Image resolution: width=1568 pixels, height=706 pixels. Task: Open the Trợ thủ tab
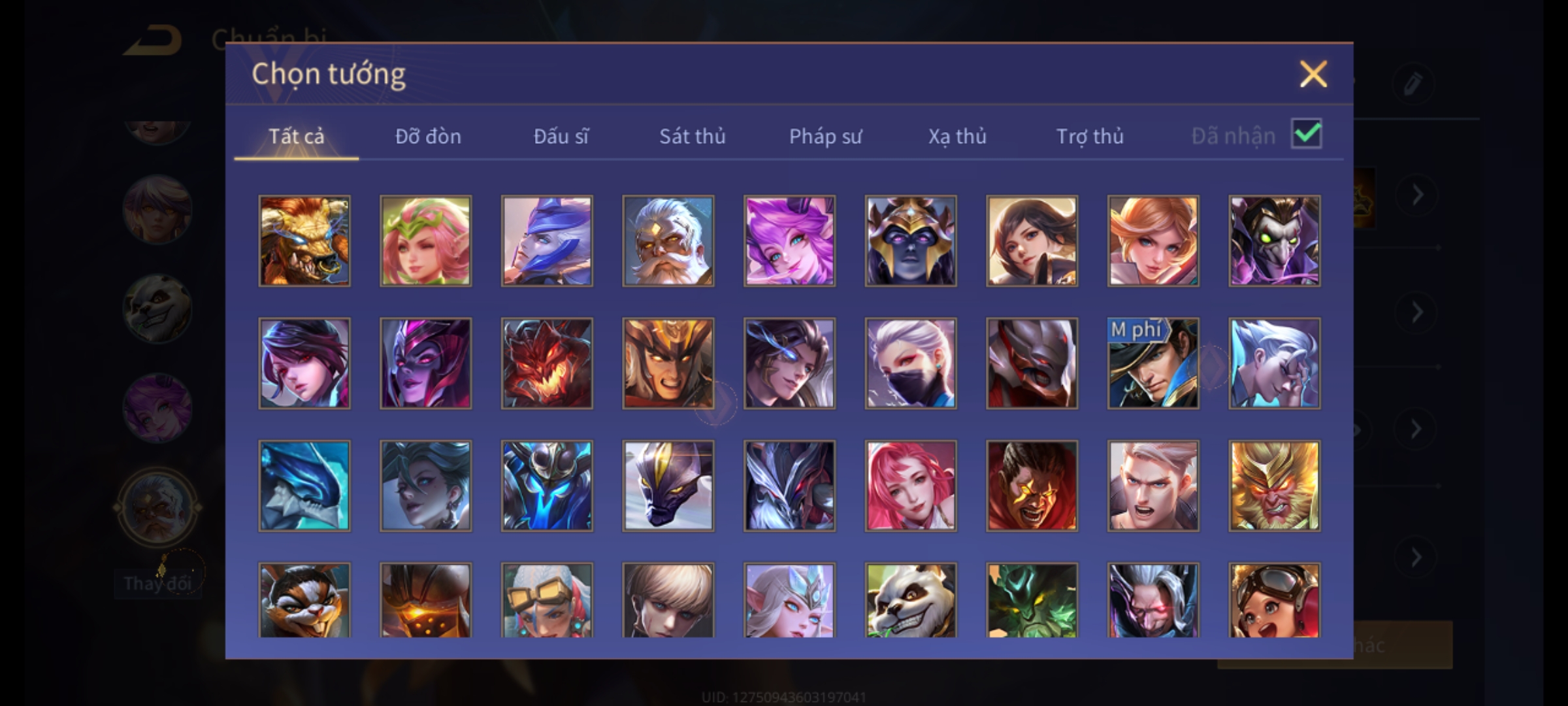(1090, 136)
